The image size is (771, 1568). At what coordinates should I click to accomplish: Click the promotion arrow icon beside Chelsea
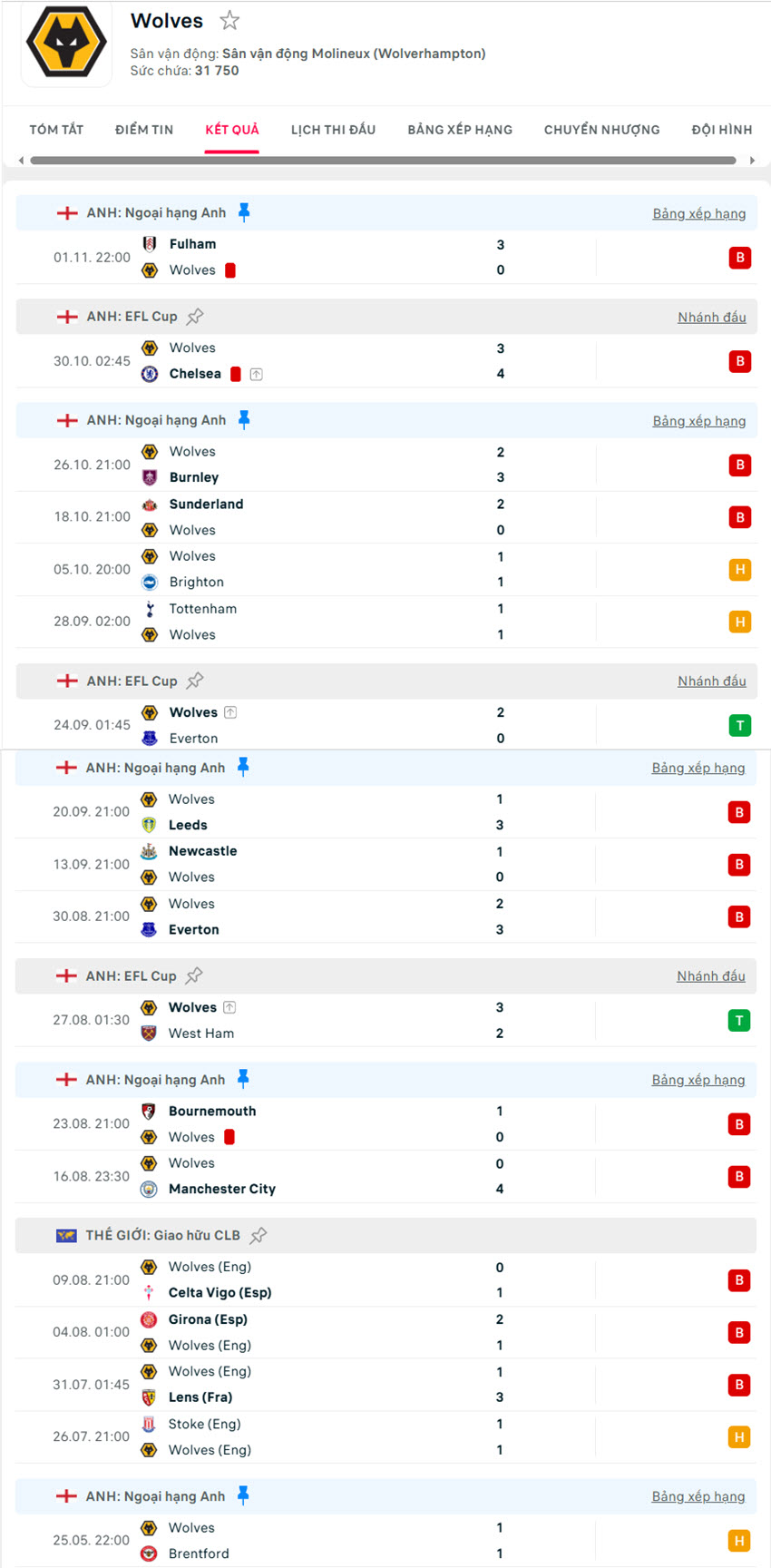pyautogui.click(x=257, y=373)
